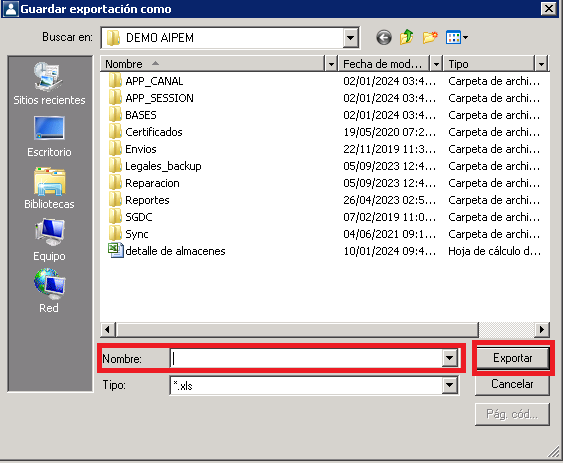The height and width of the screenshot is (463, 563).
Task: Click the horizontal scrollbar thumb
Action: [297, 329]
